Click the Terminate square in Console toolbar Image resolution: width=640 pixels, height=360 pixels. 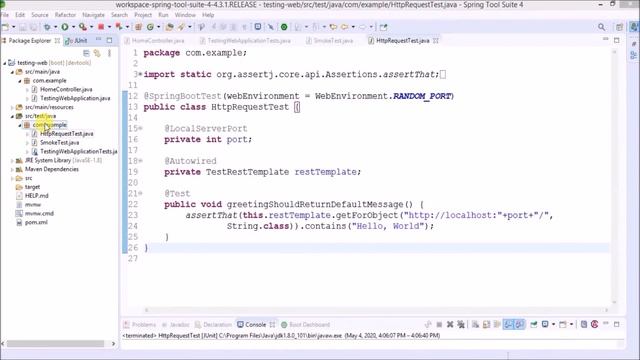439,324
